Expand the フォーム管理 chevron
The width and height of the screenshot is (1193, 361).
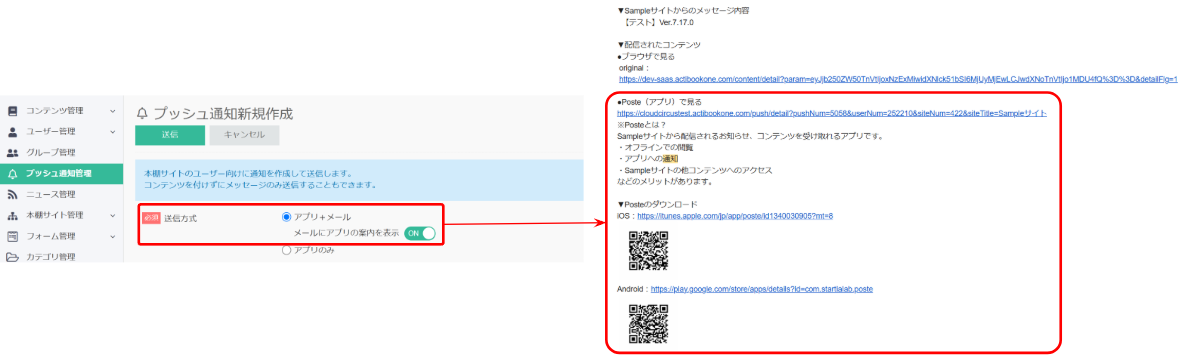tap(113, 236)
